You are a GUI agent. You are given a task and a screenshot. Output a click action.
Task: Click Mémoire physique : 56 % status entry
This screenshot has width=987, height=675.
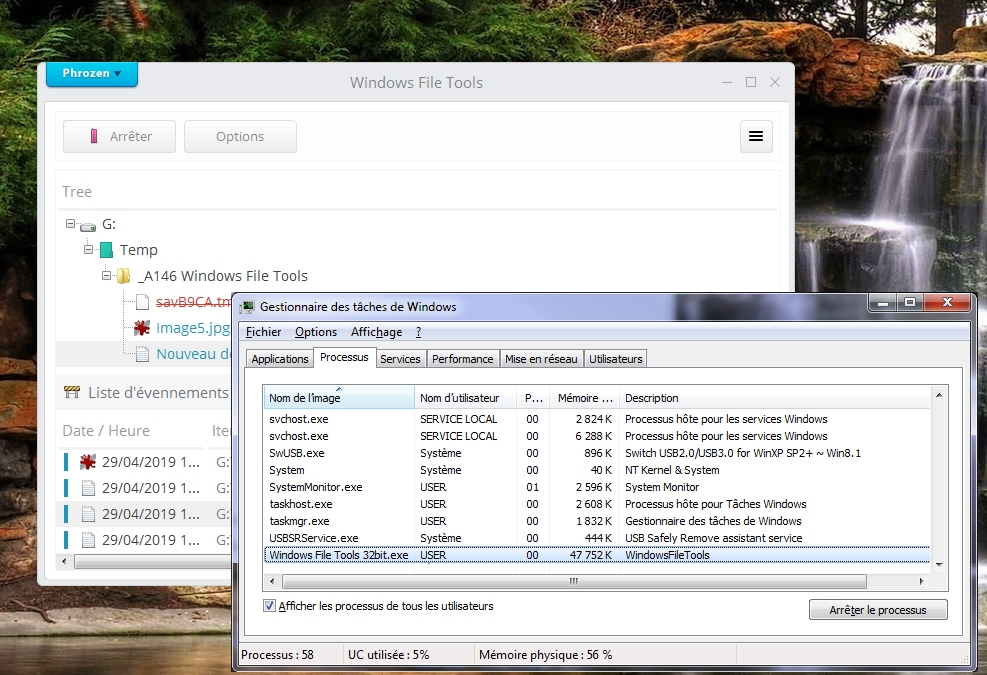click(545, 655)
